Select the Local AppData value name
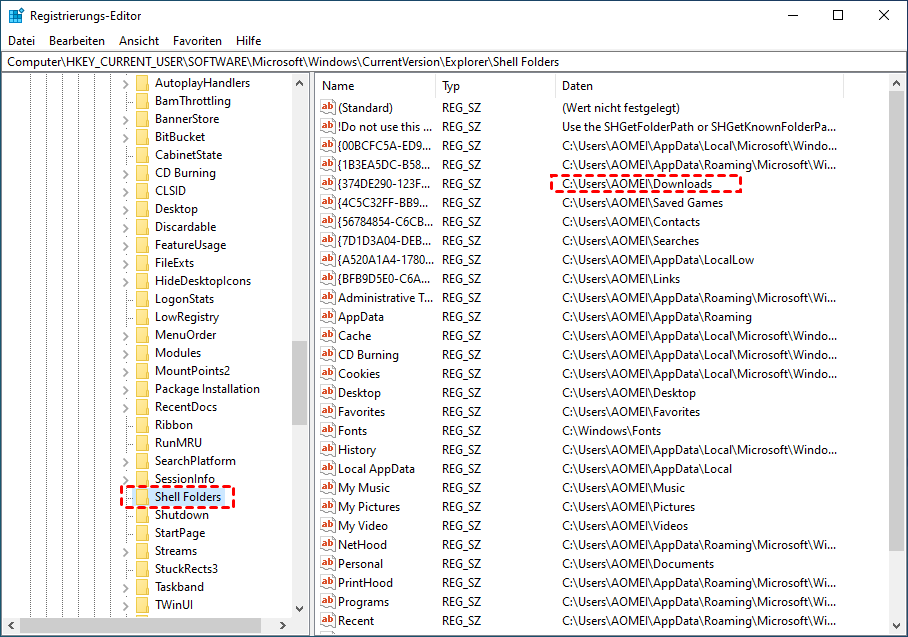Viewport: 908px width, 637px height. click(x=376, y=468)
